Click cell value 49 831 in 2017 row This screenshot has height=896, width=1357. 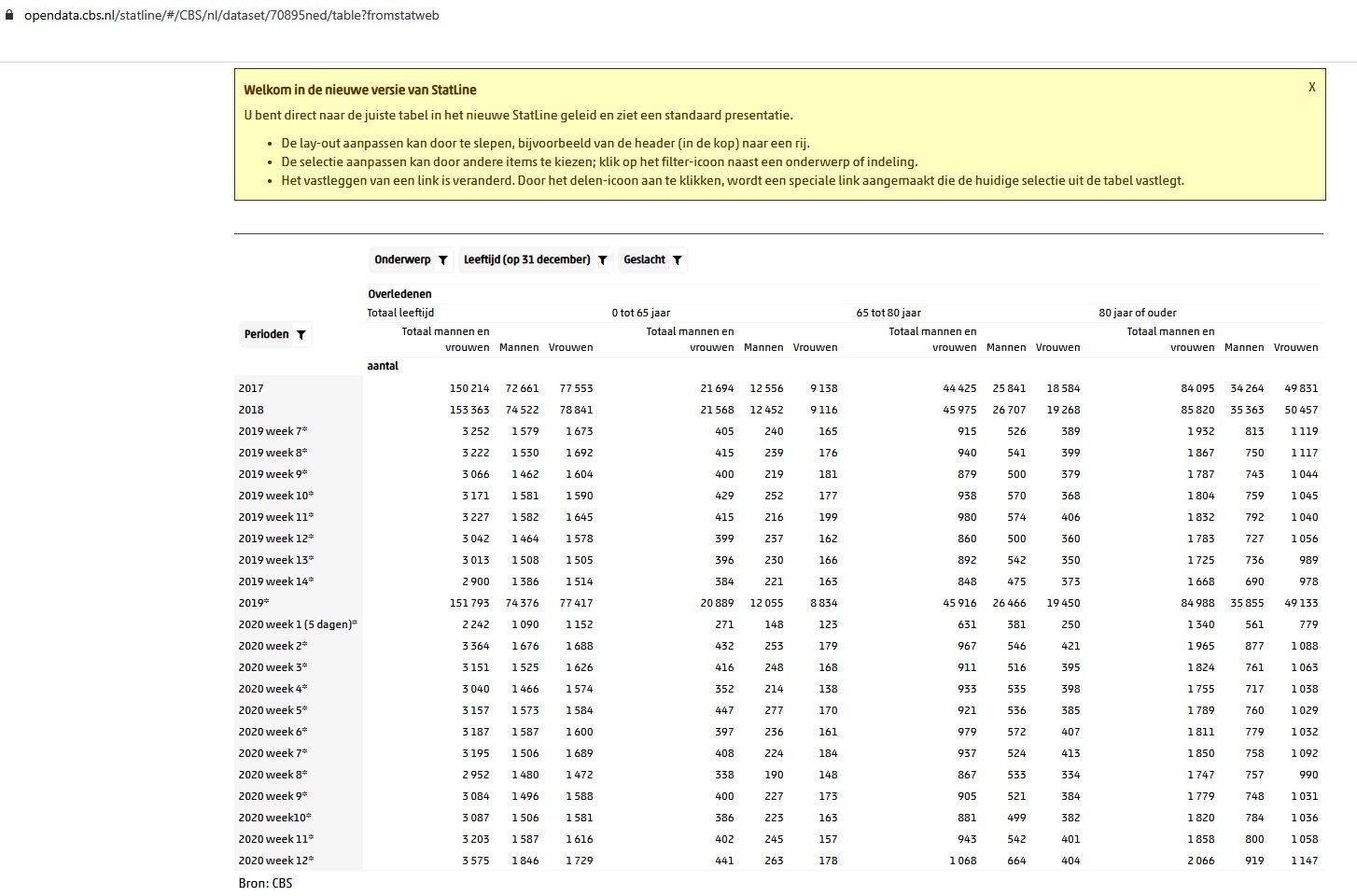coord(1302,388)
